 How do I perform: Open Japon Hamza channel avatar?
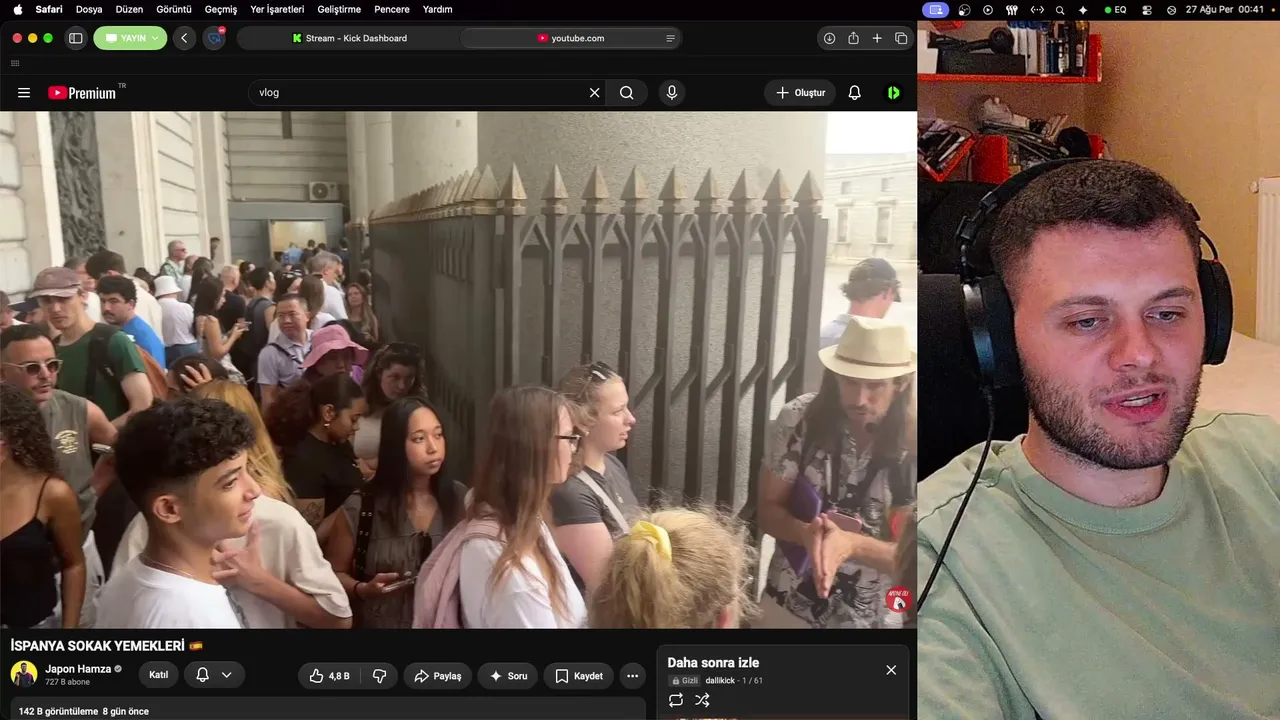pyautogui.click(x=24, y=674)
